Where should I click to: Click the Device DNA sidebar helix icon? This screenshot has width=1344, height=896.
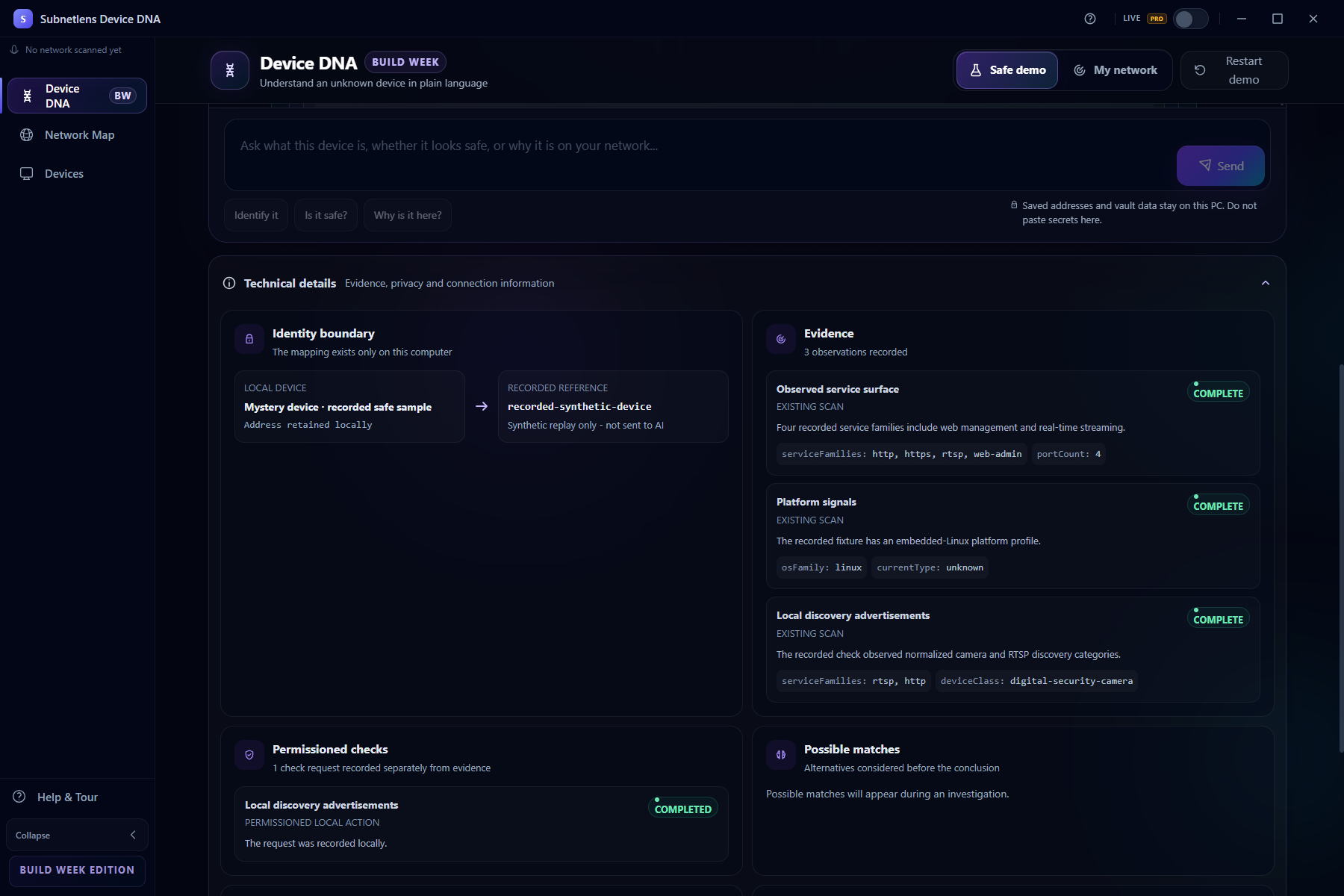point(28,96)
